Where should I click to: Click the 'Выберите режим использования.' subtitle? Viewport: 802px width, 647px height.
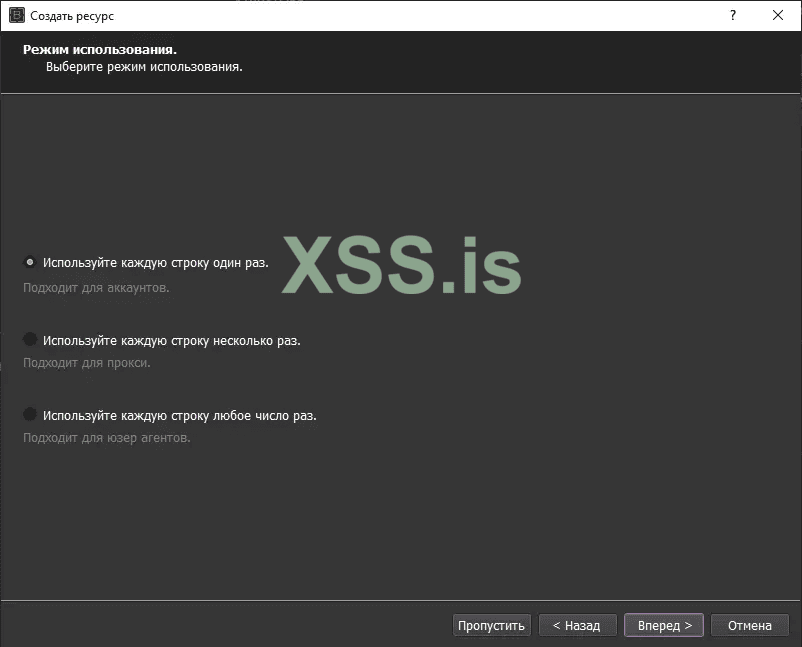144,67
